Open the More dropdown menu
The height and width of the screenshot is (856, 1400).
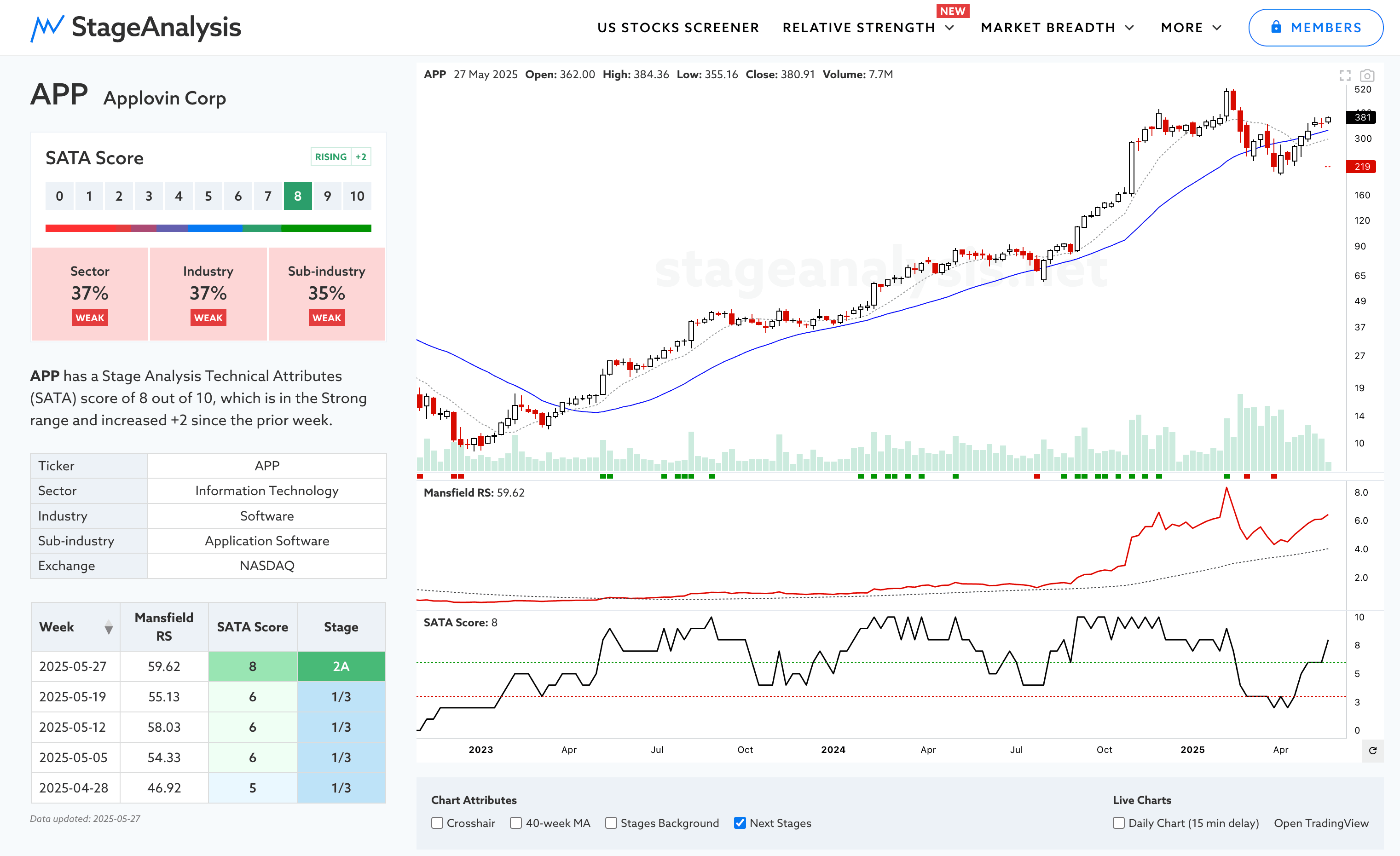tap(1191, 28)
